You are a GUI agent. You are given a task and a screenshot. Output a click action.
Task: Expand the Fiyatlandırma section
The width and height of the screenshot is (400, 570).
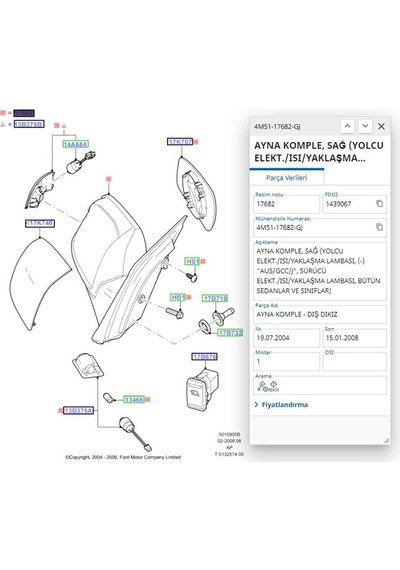(281, 405)
